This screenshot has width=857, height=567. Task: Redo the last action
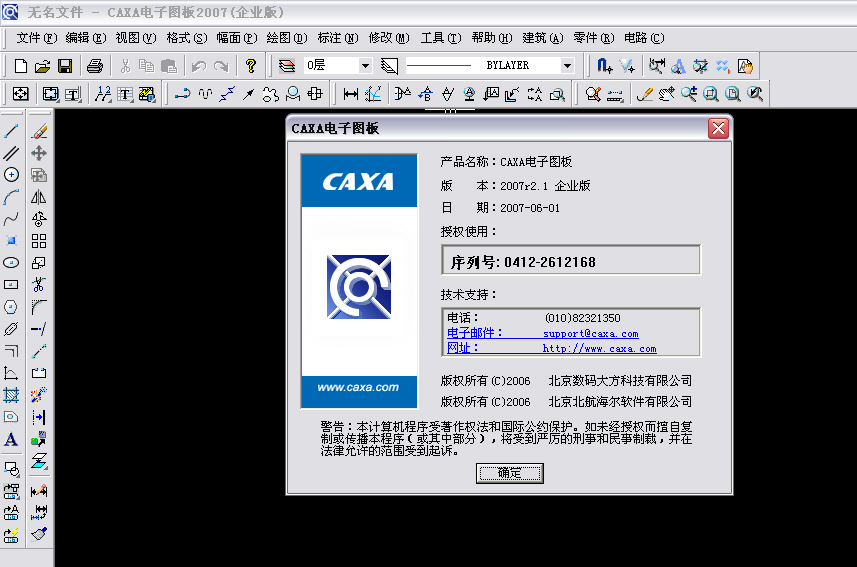click(x=221, y=66)
